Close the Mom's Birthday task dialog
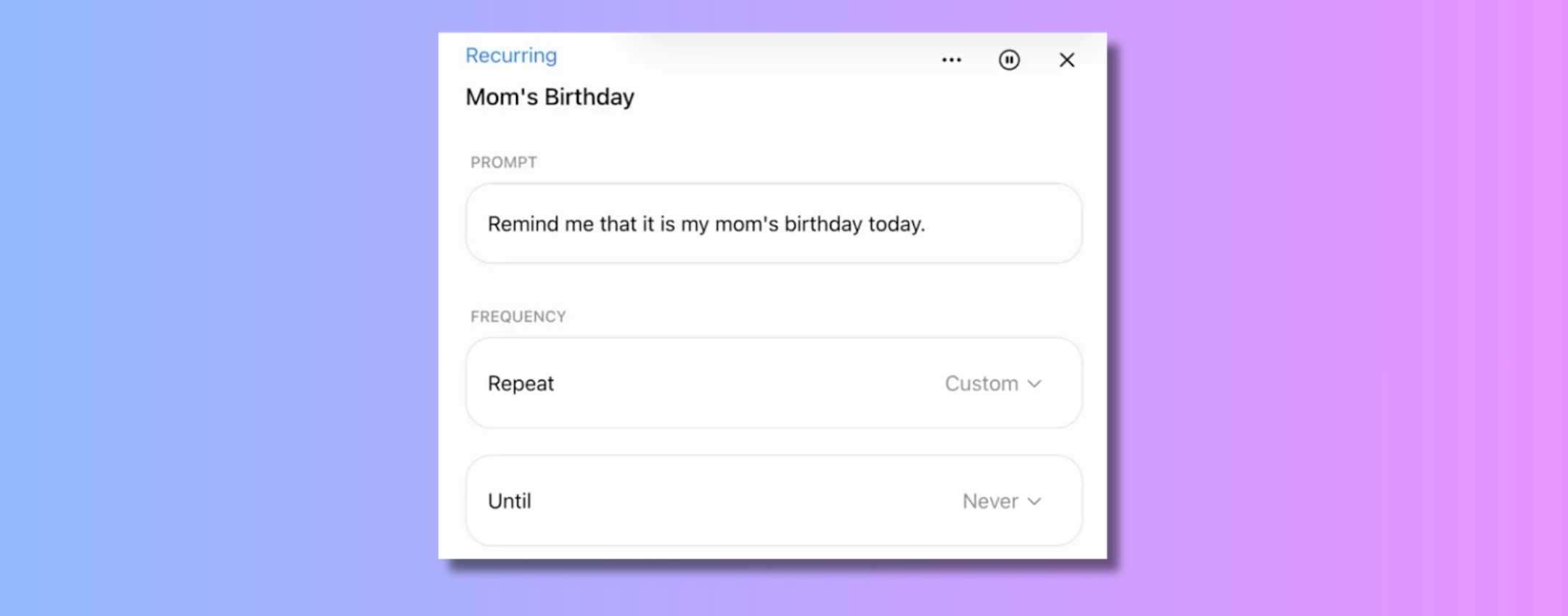The height and width of the screenshot is (616, 1568). click(x=1066, y=60)
